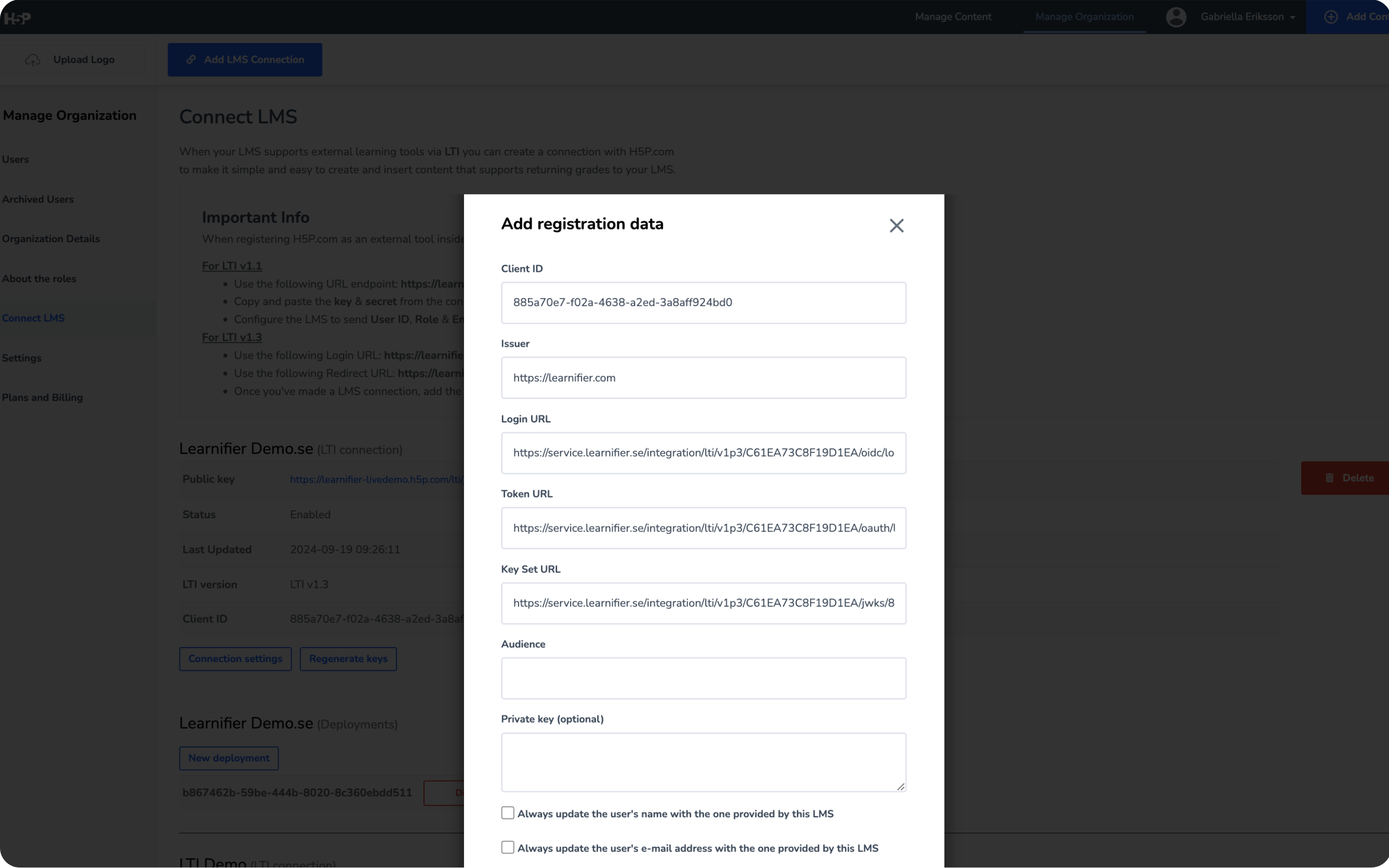This screenshot has height=868, width=1389.
Task: Click the plus icon for Add Content
Action: point(1331,17)
